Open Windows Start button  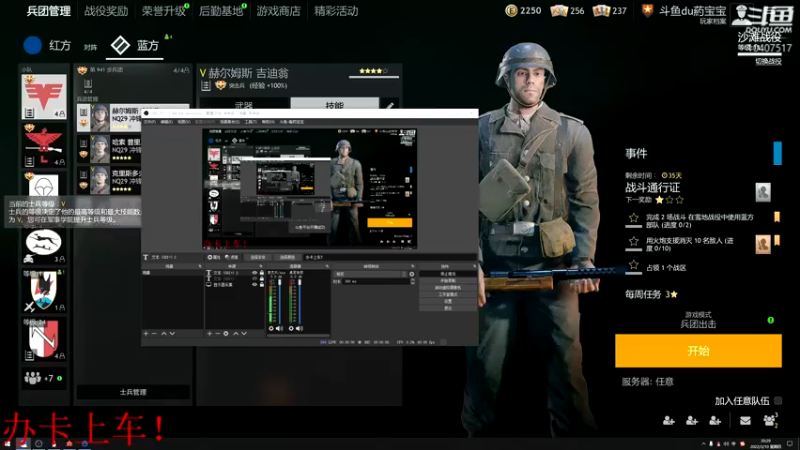coord(7,443)
